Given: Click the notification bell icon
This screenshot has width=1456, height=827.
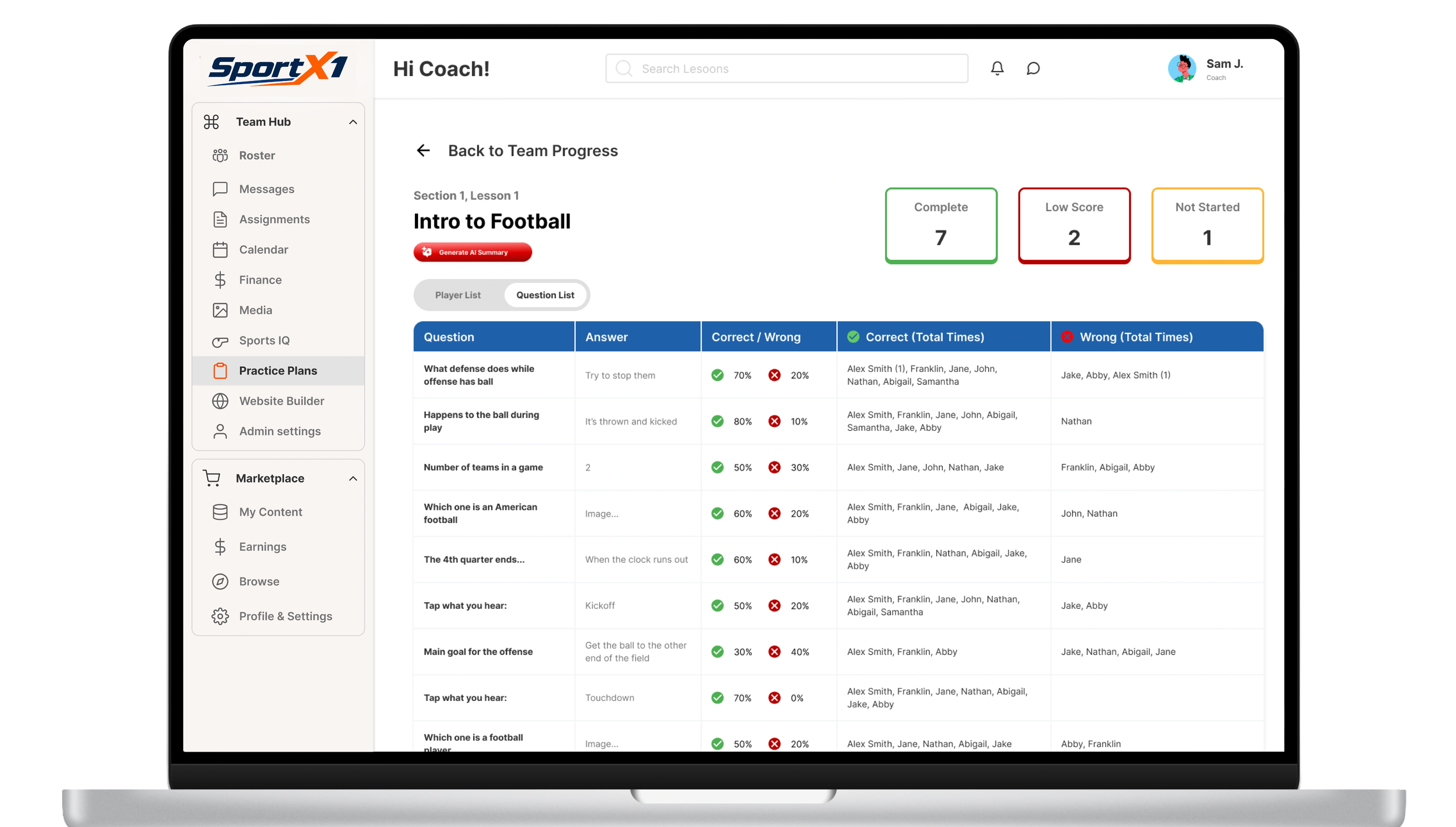Looking at the screenshot, I should pyautogui.click(x=997, y=68).
